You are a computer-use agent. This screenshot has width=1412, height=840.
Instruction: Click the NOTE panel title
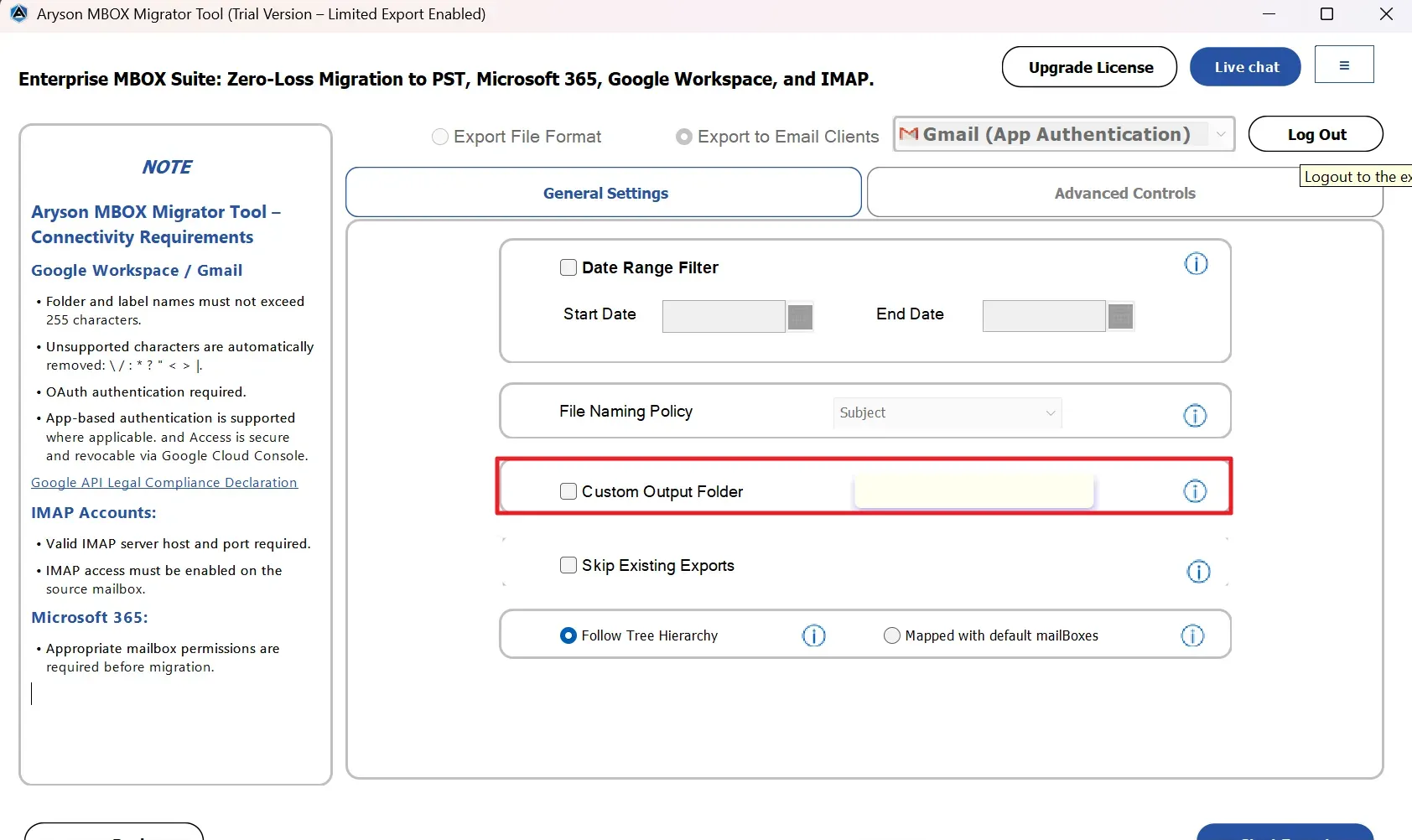167,167
